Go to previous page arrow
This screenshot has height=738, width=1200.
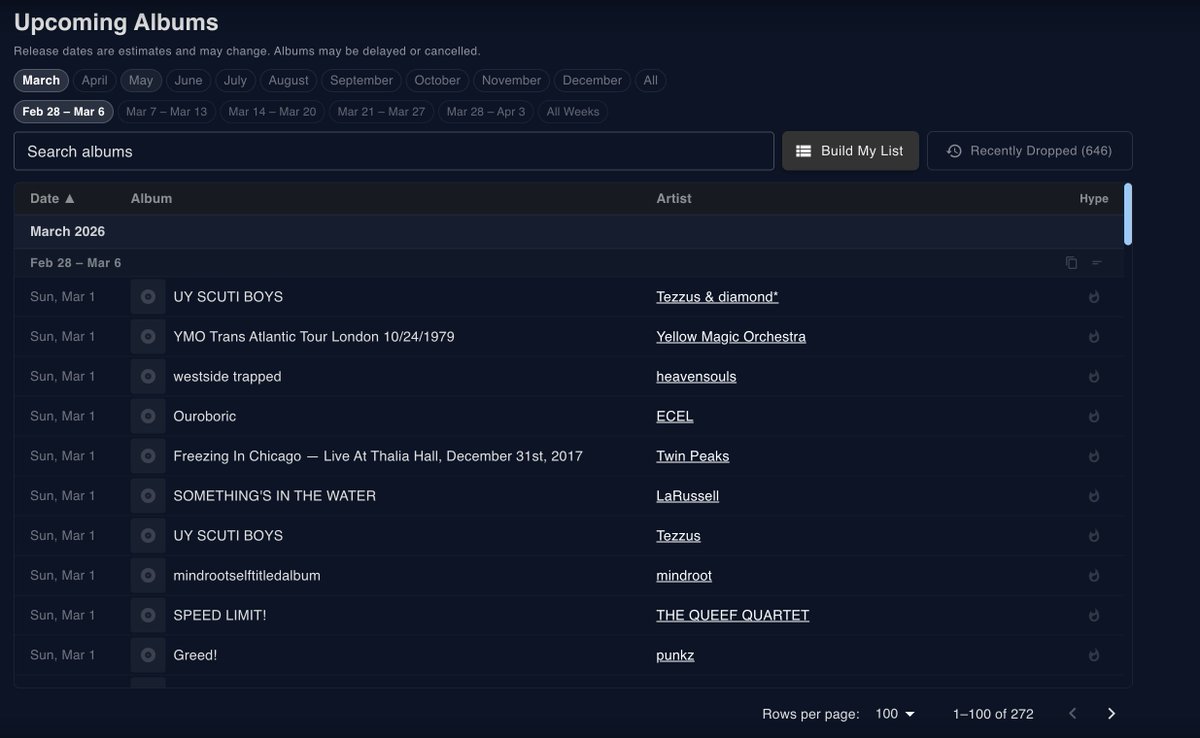1073,714
